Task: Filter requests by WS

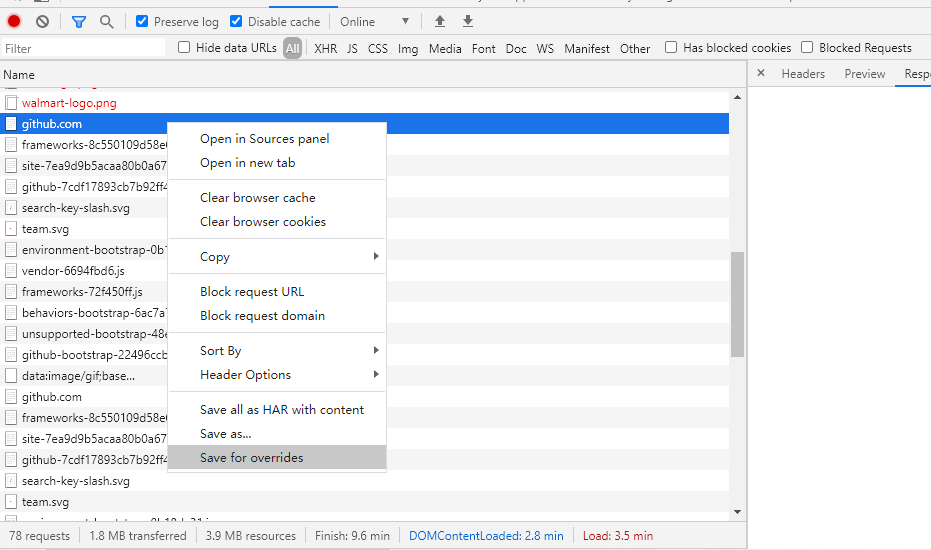Action: pyautogui.click(x=544, y=49)
